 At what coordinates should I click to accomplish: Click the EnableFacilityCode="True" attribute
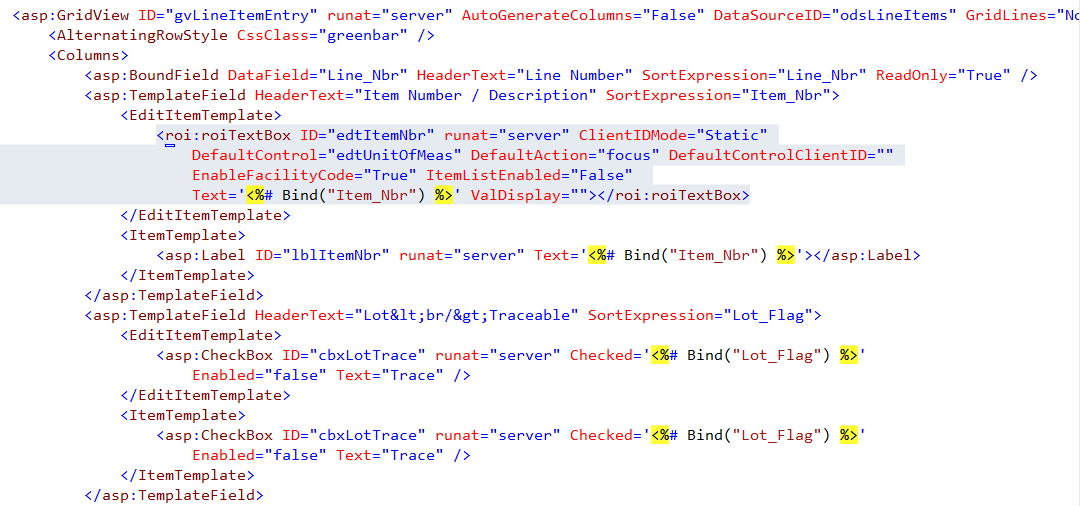pos(305,175)
